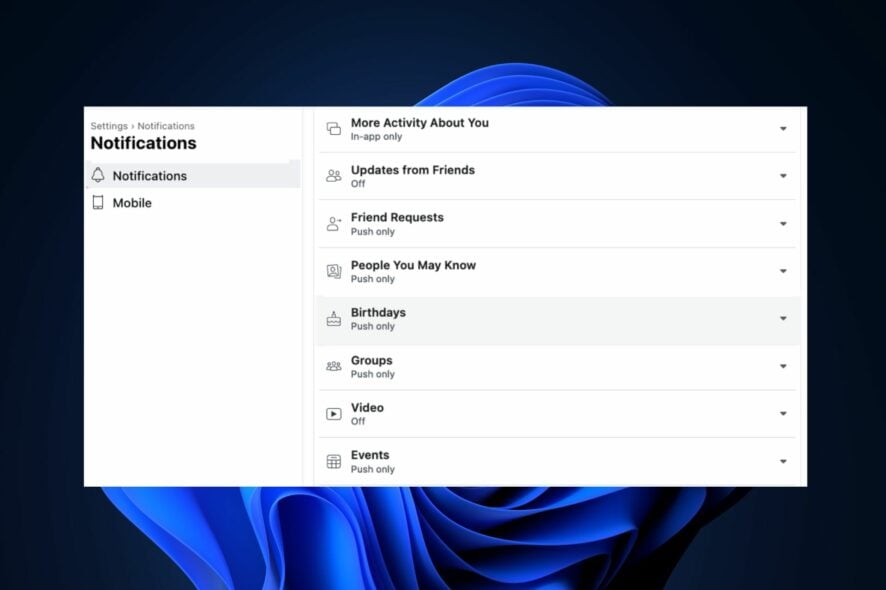Expand Updates from Friends dropdown arrow

click(783, 176)
